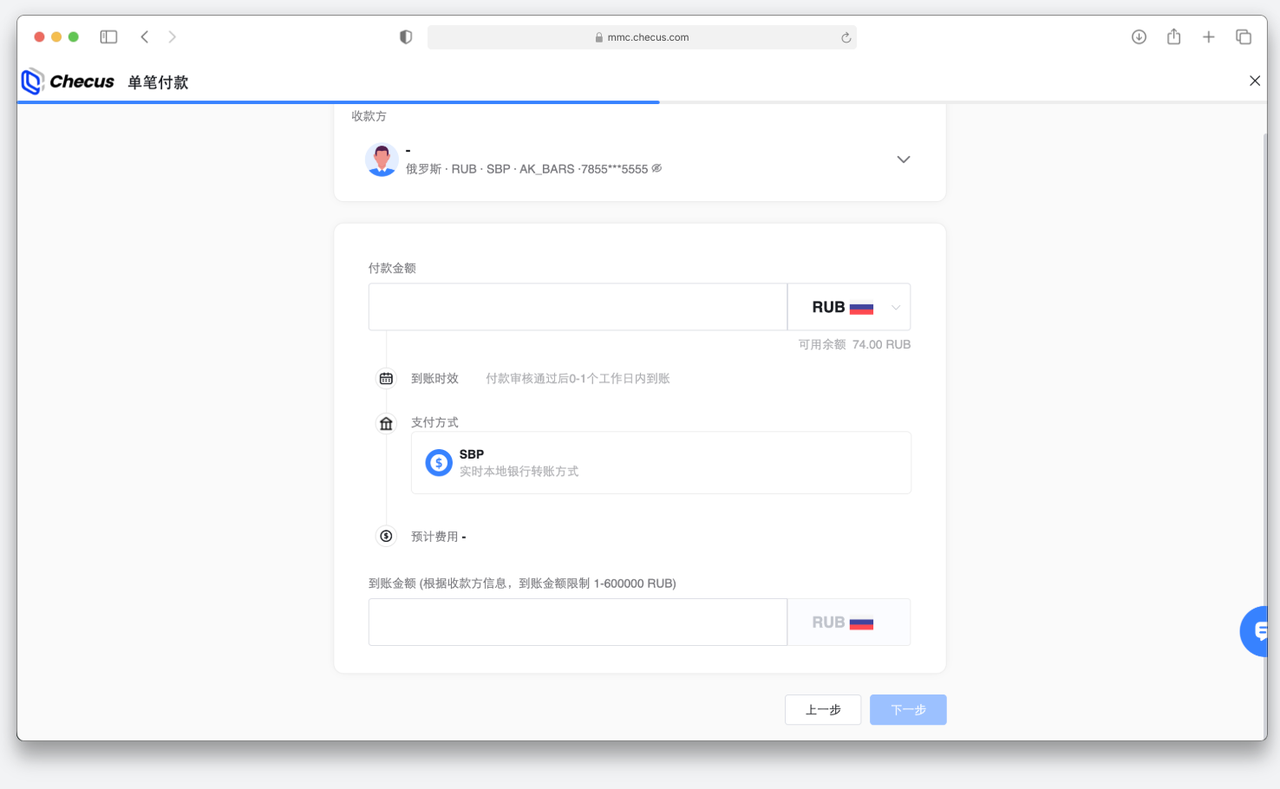Click the recipient avatar icon
Viewport: 1280px width, 789px height.
coord(382,160)
